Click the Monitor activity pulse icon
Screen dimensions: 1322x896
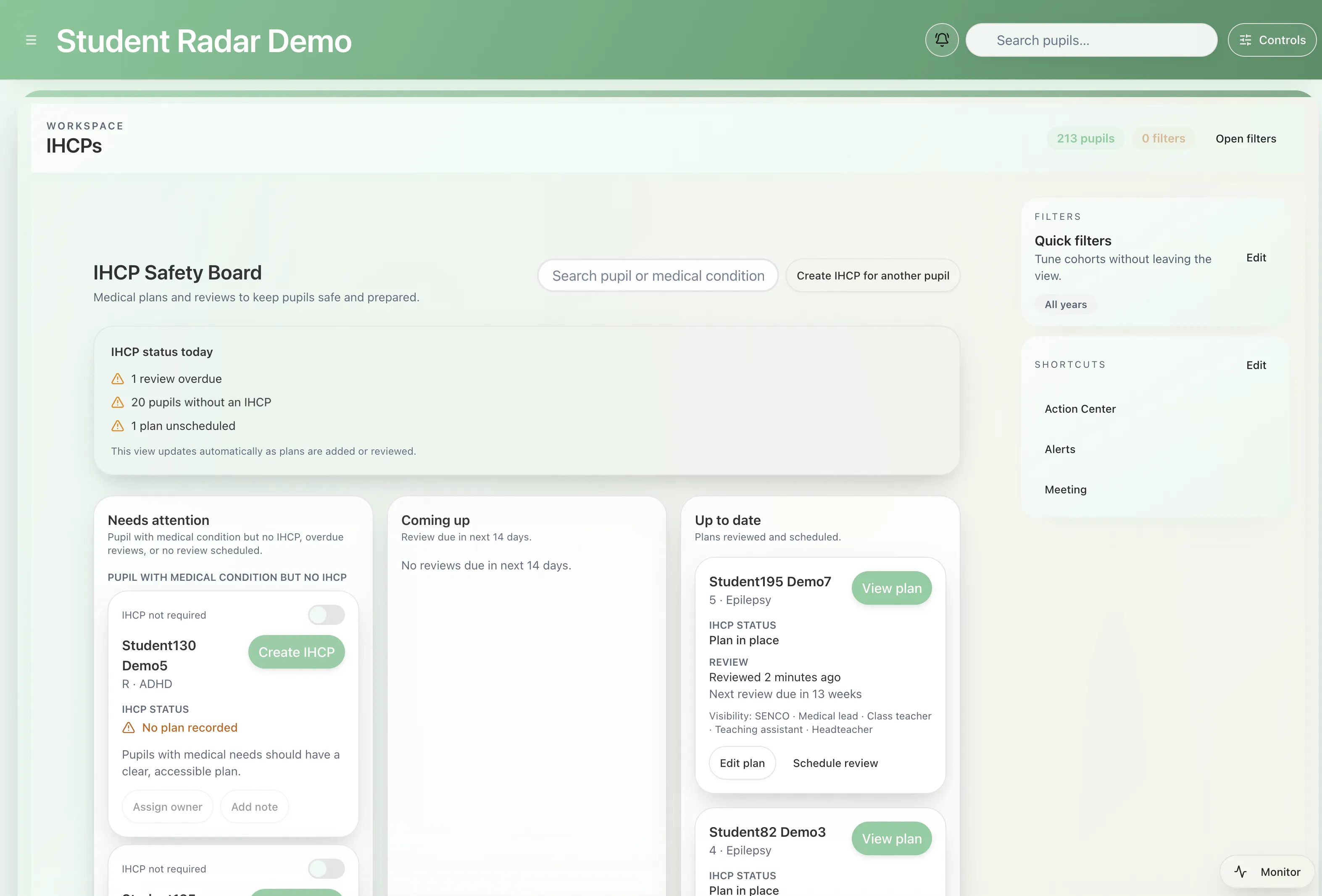pos(1240,872)
